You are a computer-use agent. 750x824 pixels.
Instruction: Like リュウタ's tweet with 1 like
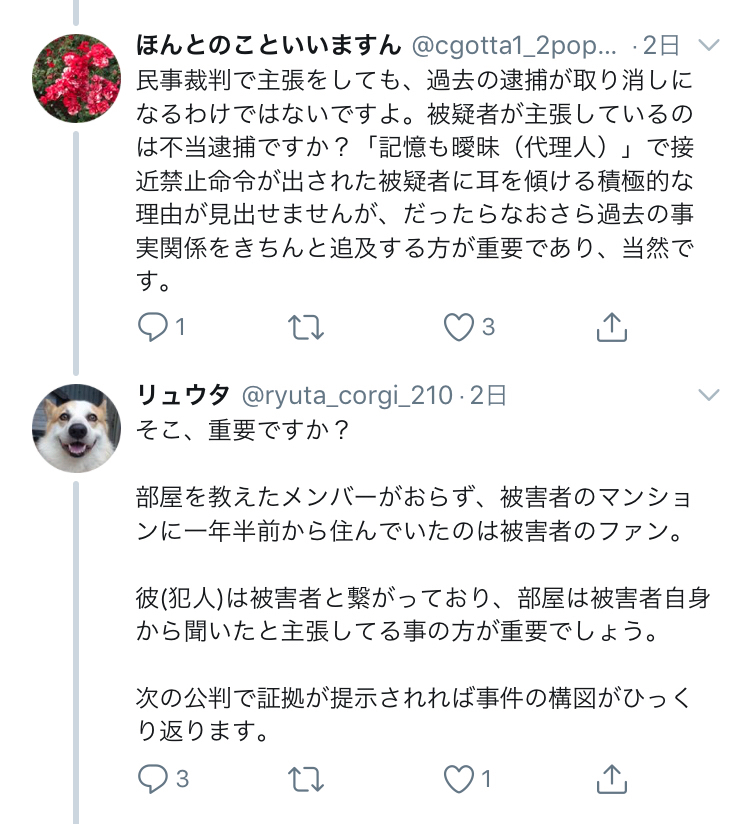coord(458,778)
